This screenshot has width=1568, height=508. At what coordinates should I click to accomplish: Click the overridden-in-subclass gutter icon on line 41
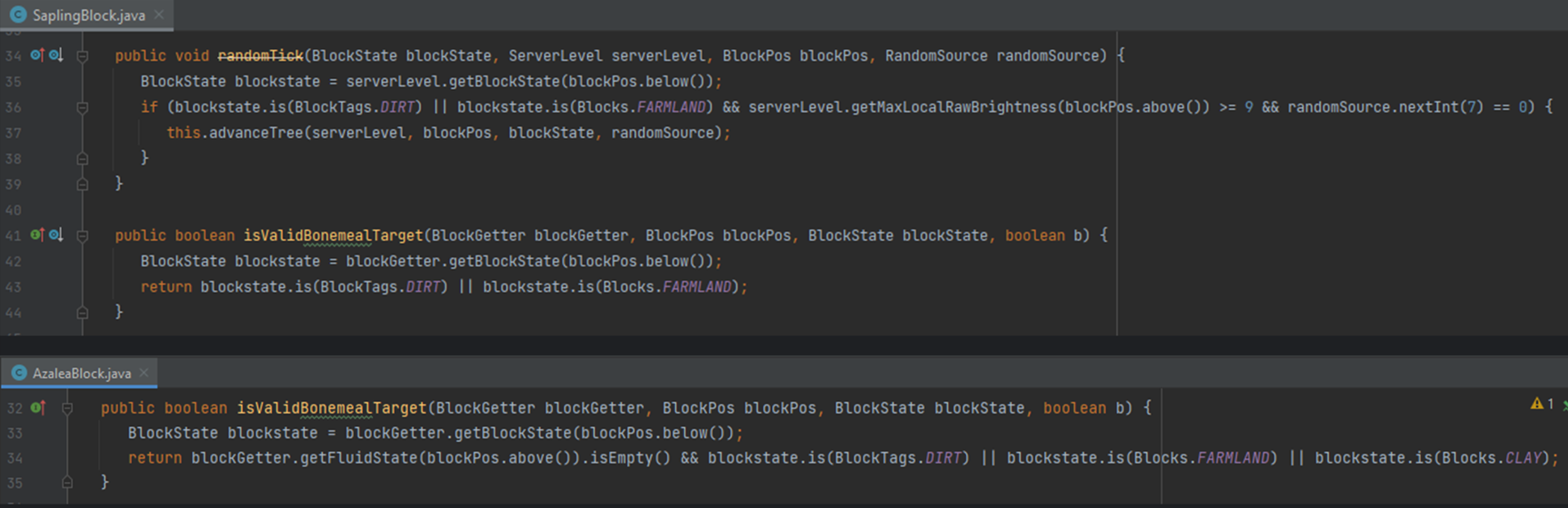coord(56,235)
